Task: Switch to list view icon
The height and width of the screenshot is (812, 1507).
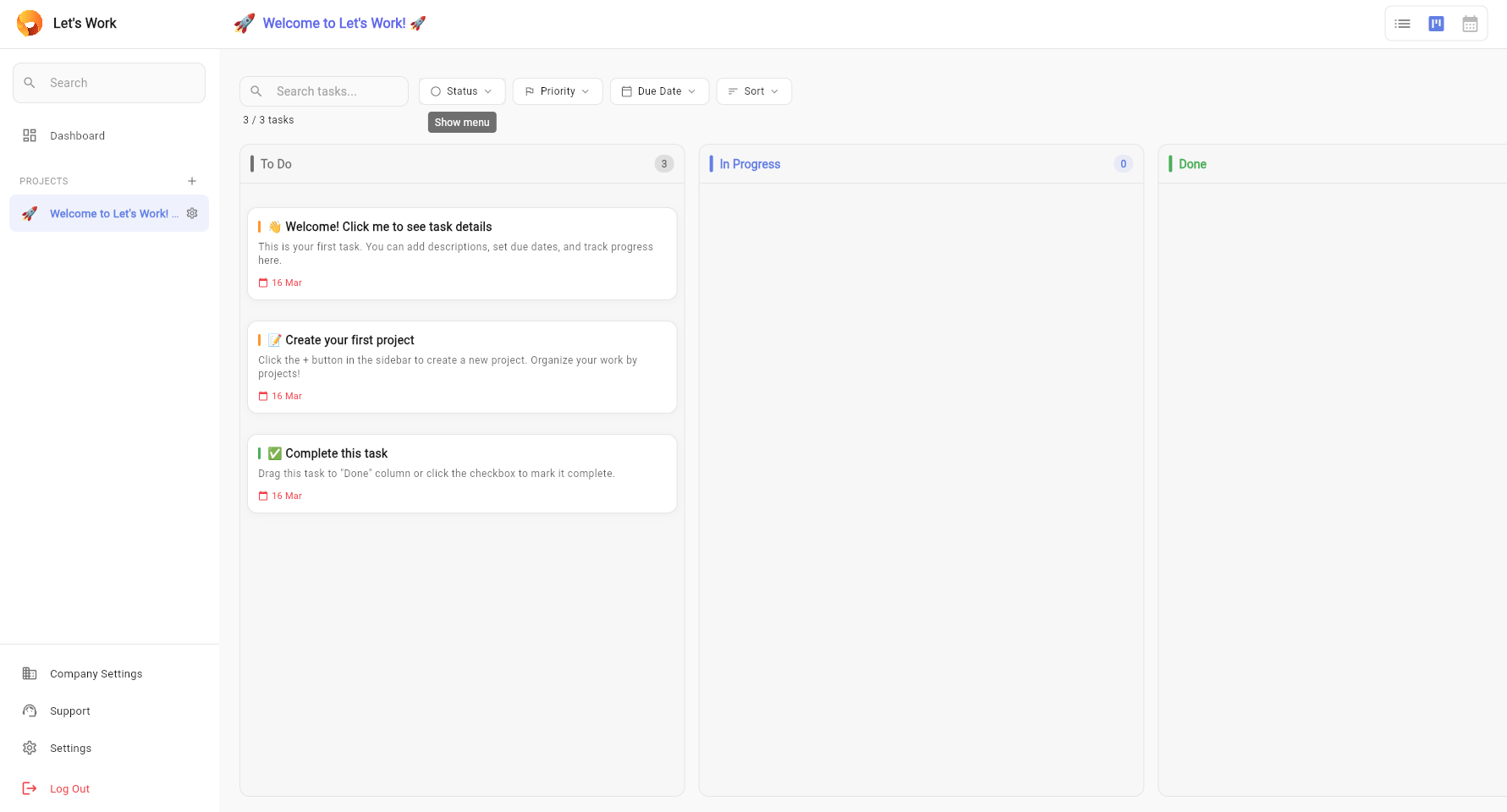Action: (1402, 24)
